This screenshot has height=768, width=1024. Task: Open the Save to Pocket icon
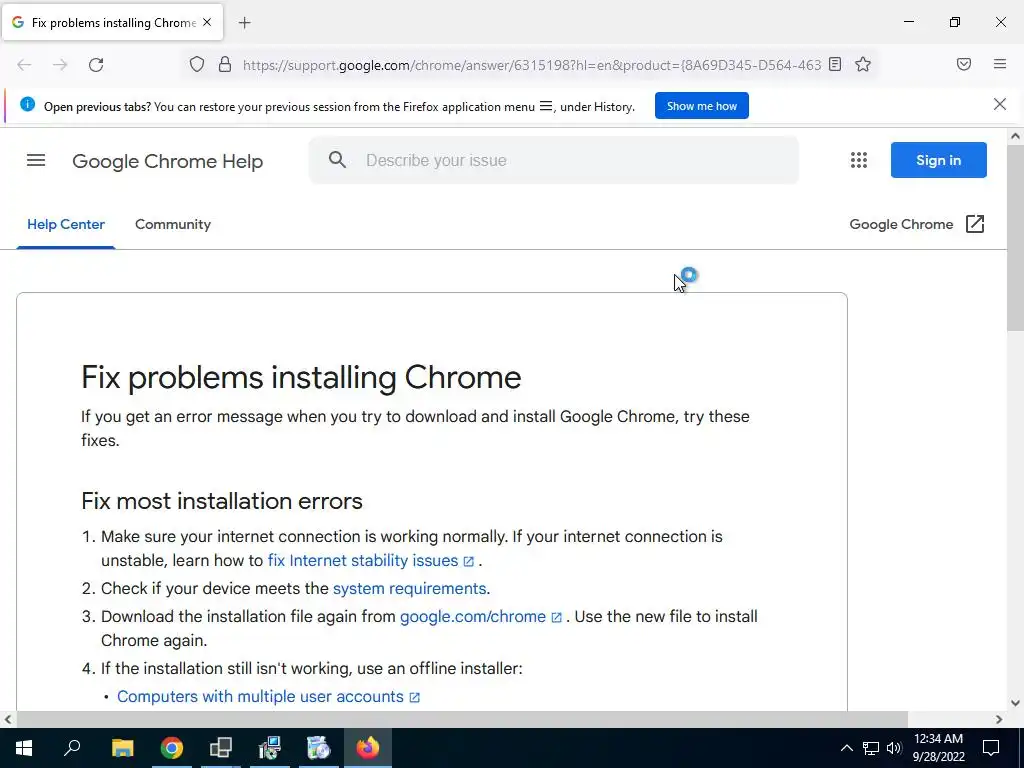(x=963, y=64)
